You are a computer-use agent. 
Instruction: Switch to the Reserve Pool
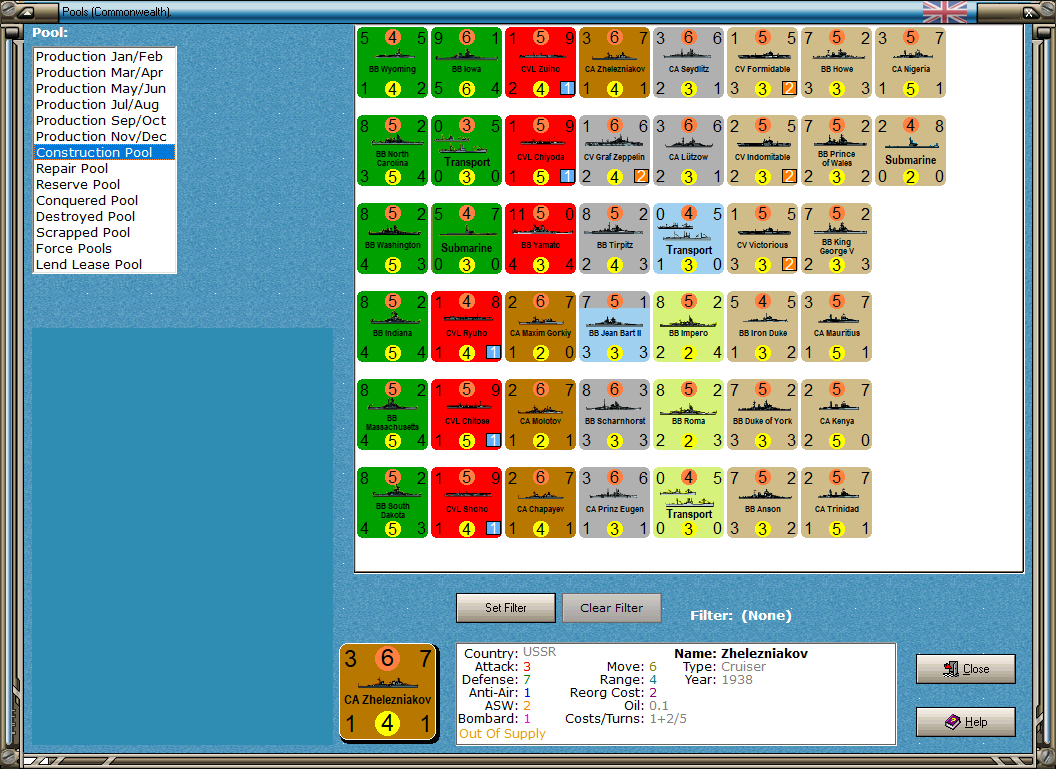pyautogui.click(x=104, y=185)
